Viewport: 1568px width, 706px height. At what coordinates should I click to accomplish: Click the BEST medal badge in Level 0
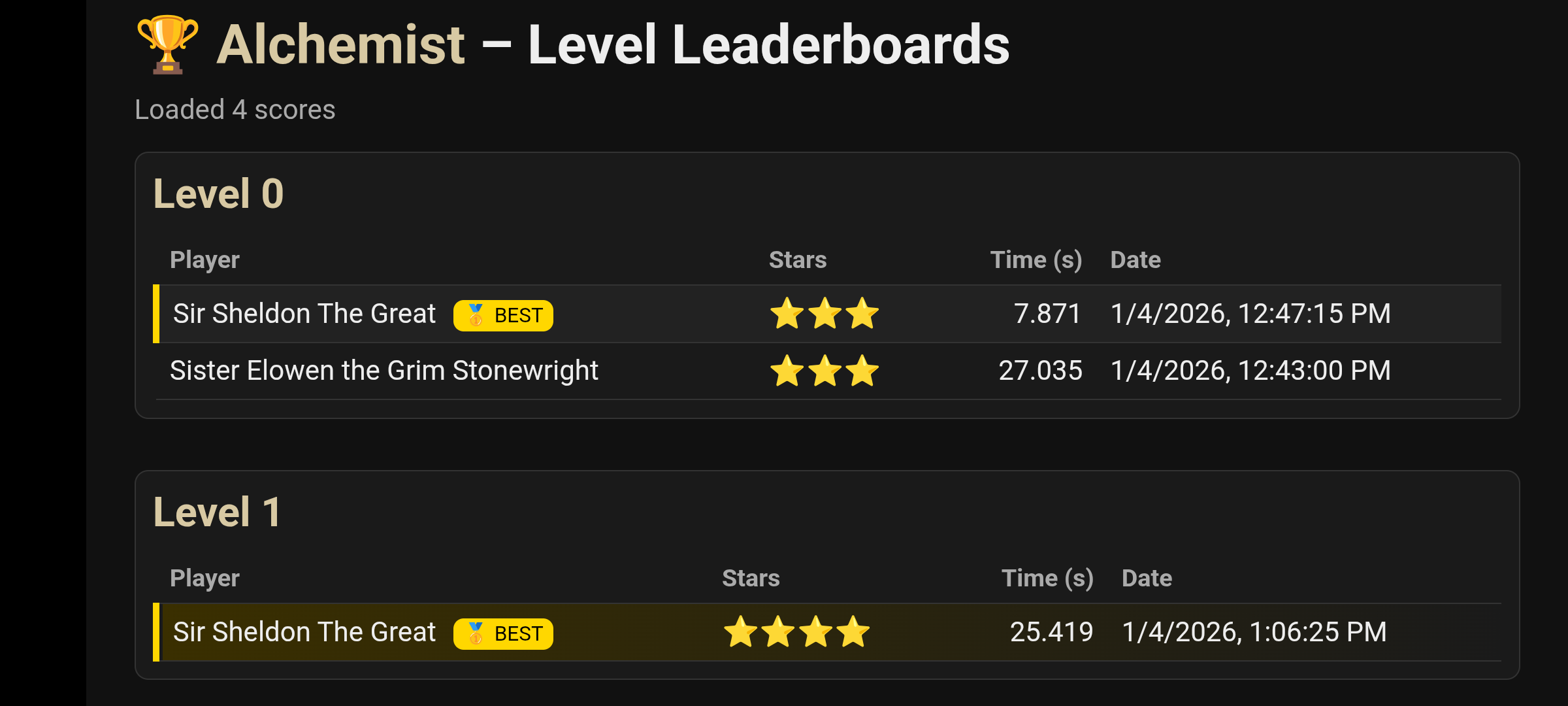coord(503,316)
